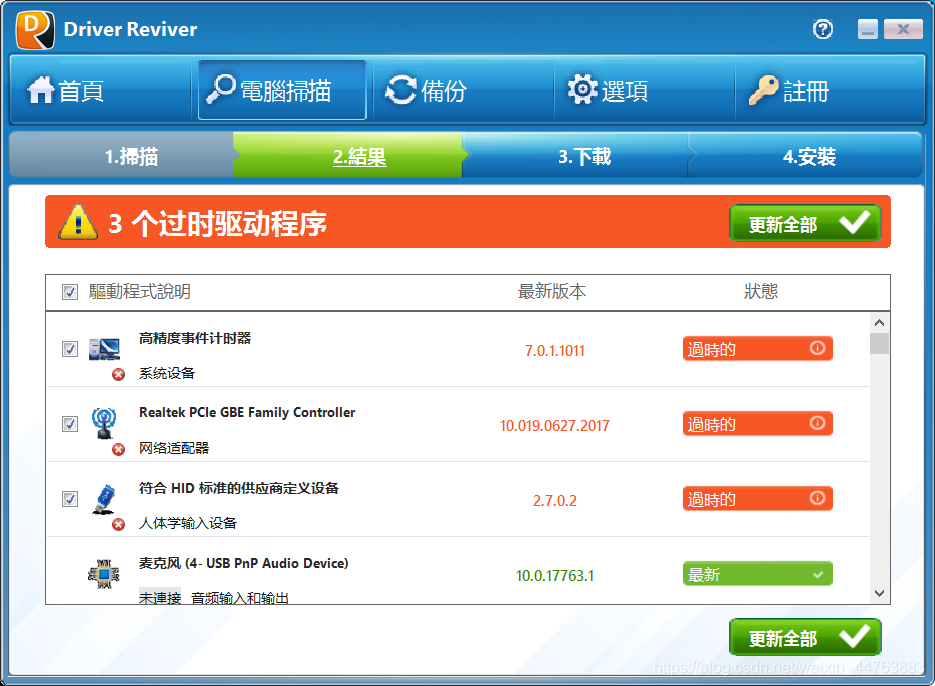Click version 10.019.0627.2017
The width and height of the screenshot is (935, 686).
point(555,426)
